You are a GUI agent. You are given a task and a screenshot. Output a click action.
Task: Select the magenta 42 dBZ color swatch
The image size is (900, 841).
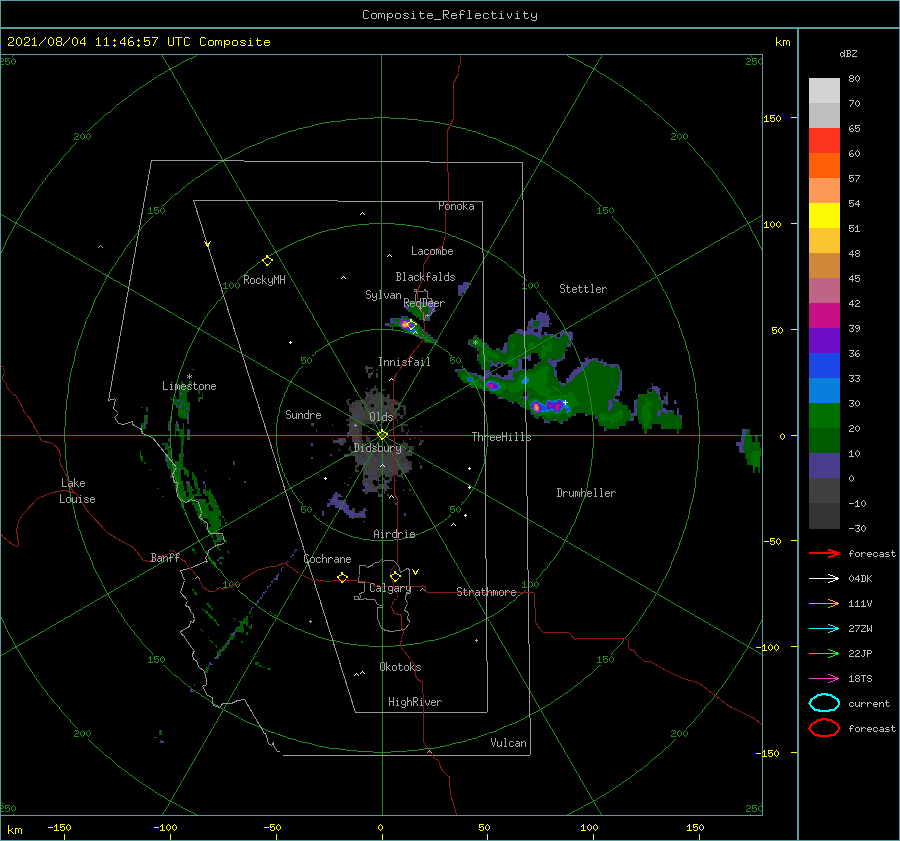click(824, 315)
